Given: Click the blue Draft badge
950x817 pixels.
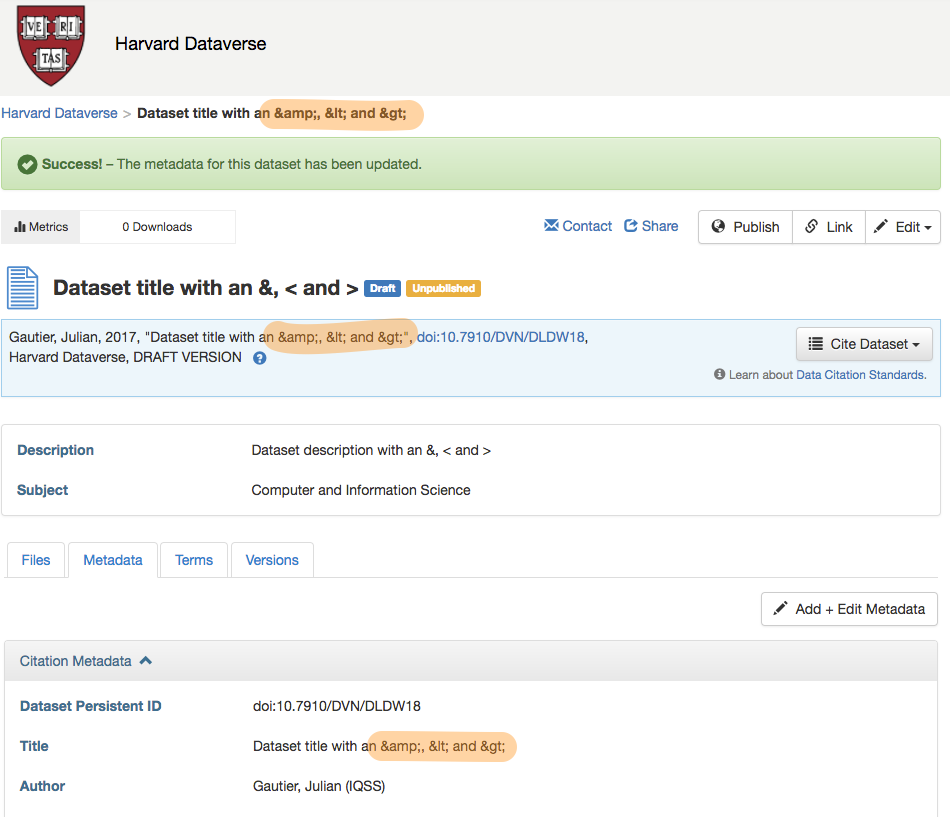Looking at the screenshot, I should click(382, 288).
